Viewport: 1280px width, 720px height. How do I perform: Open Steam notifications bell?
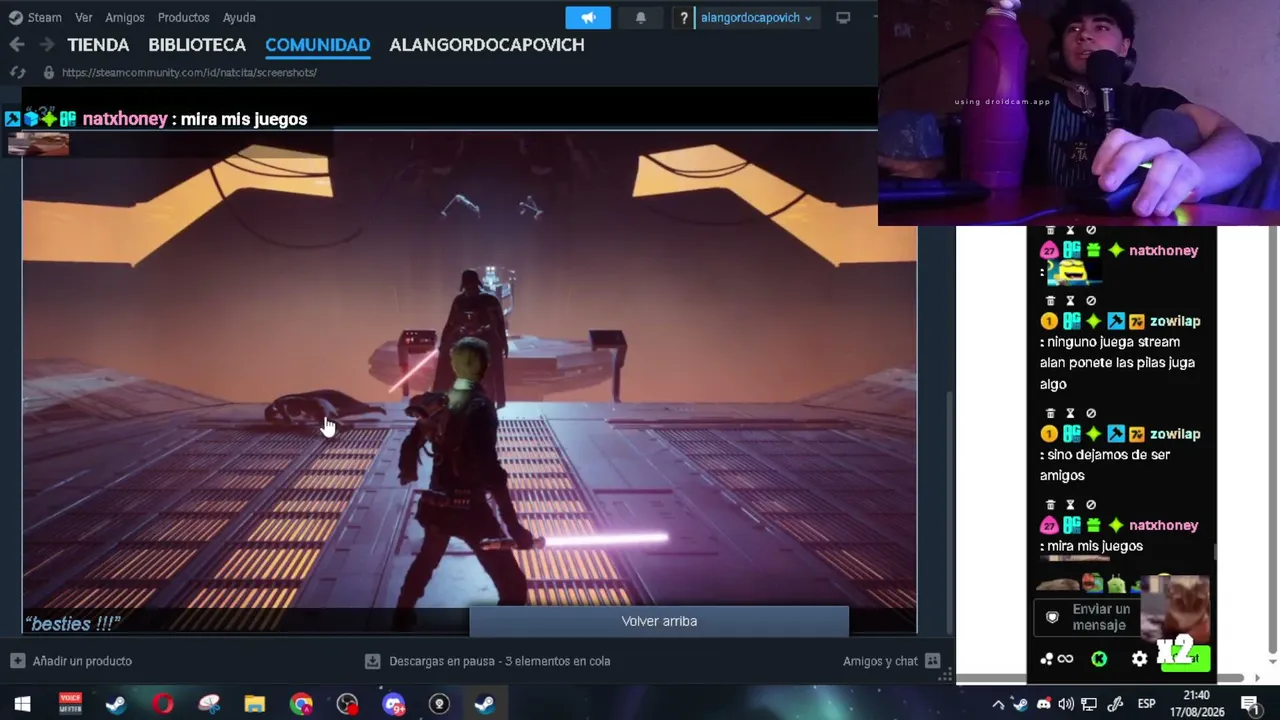pos(641,17)
